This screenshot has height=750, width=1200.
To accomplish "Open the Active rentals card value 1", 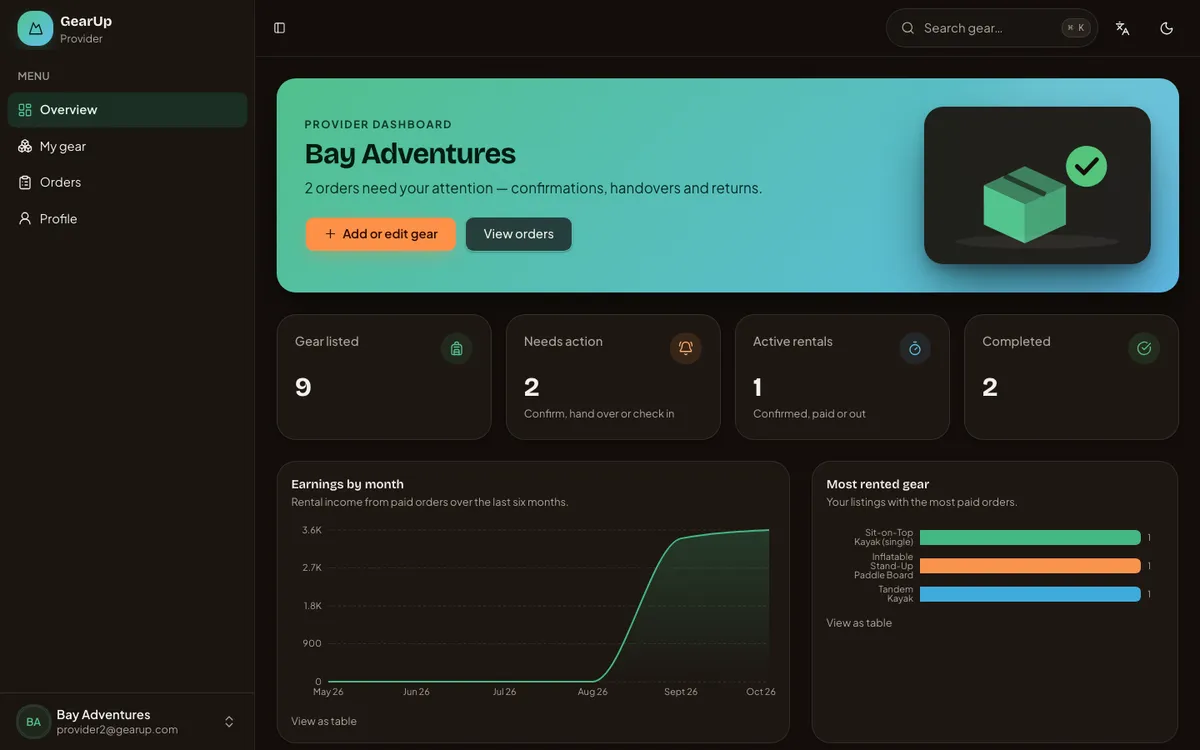I will coord(758,387).
